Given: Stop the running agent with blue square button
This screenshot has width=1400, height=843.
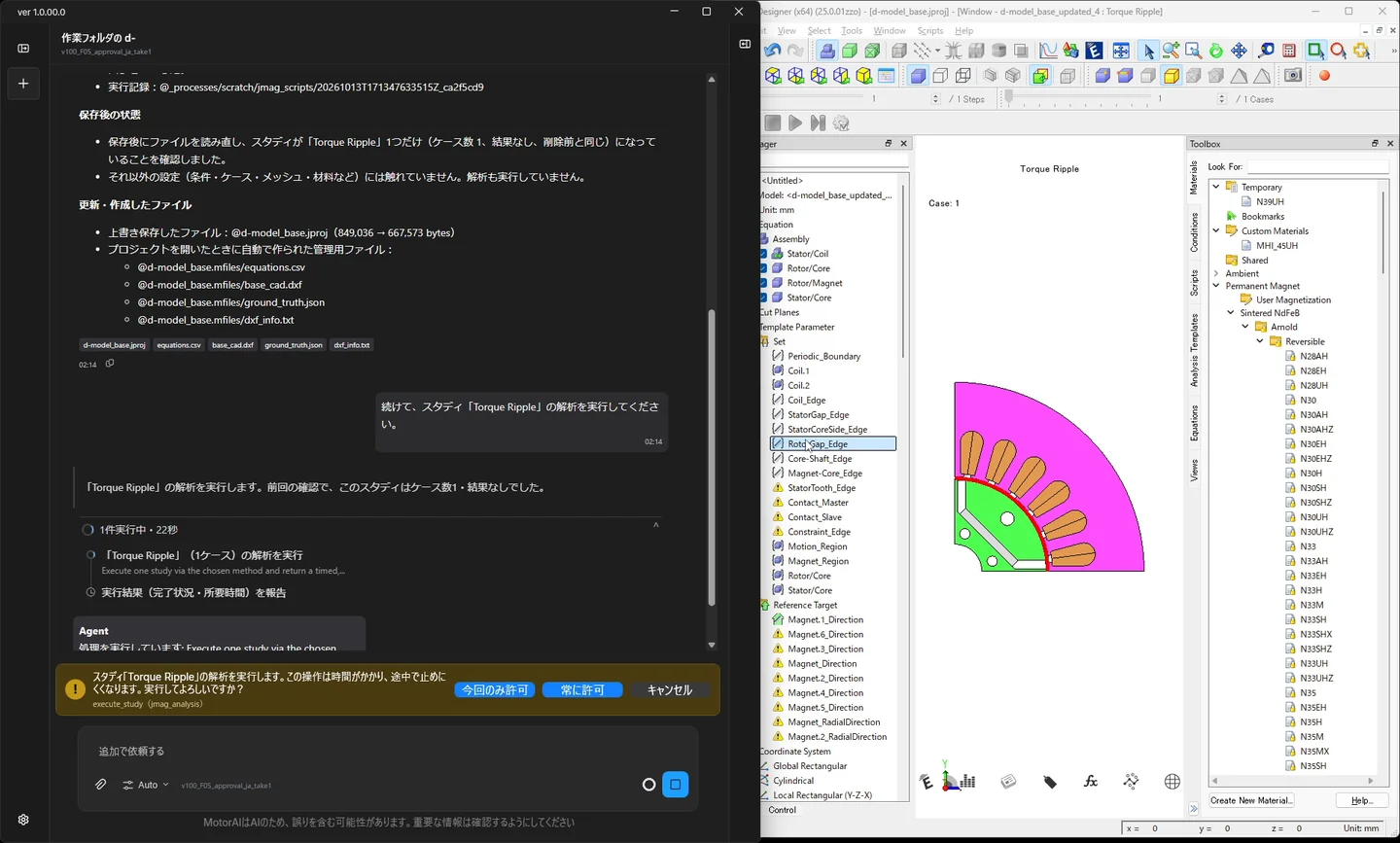Looking at the screenshot, I should tap(676, 785).
